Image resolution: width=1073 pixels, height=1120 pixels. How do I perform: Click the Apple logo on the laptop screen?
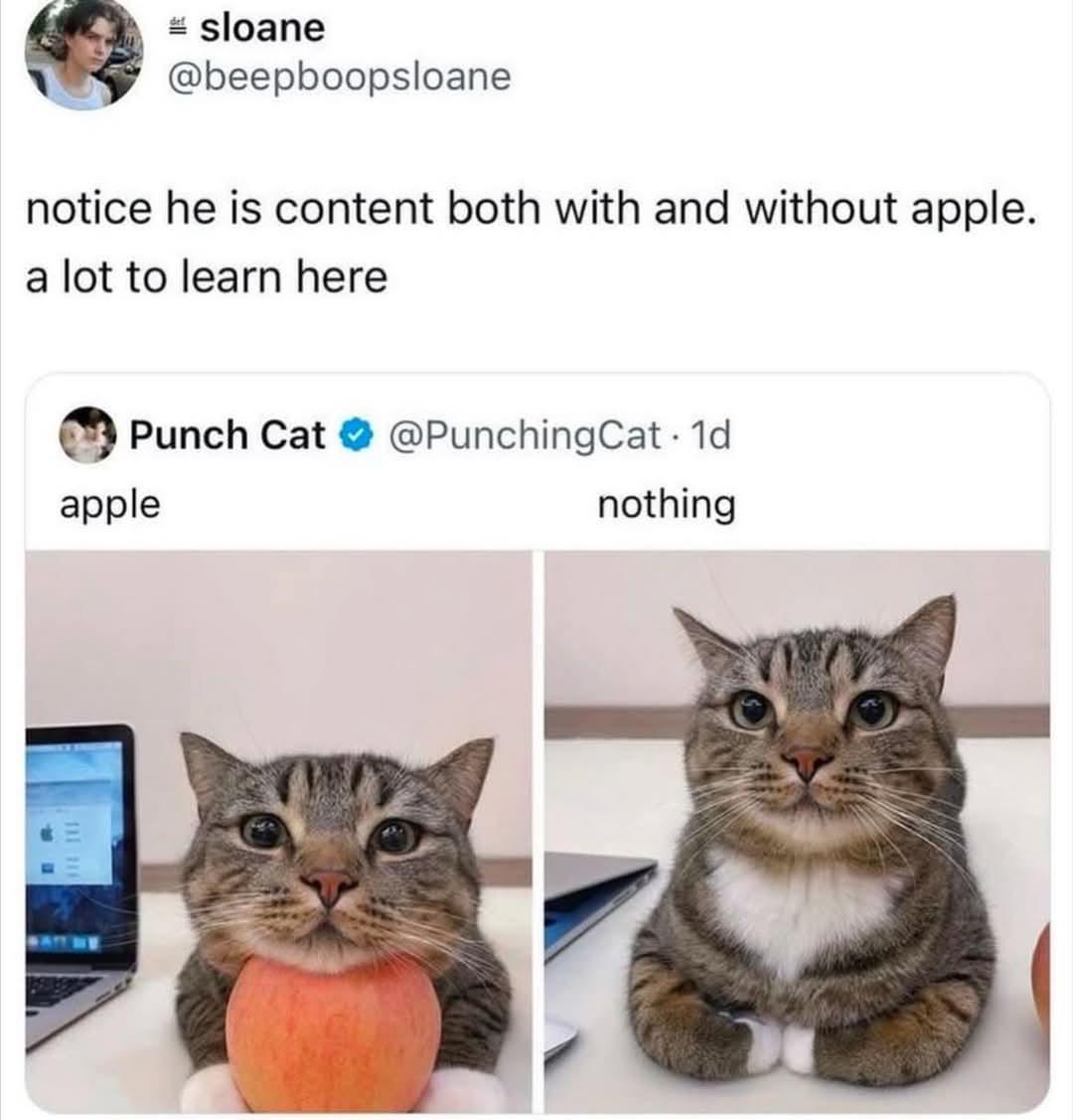click(x=47, y=832)
